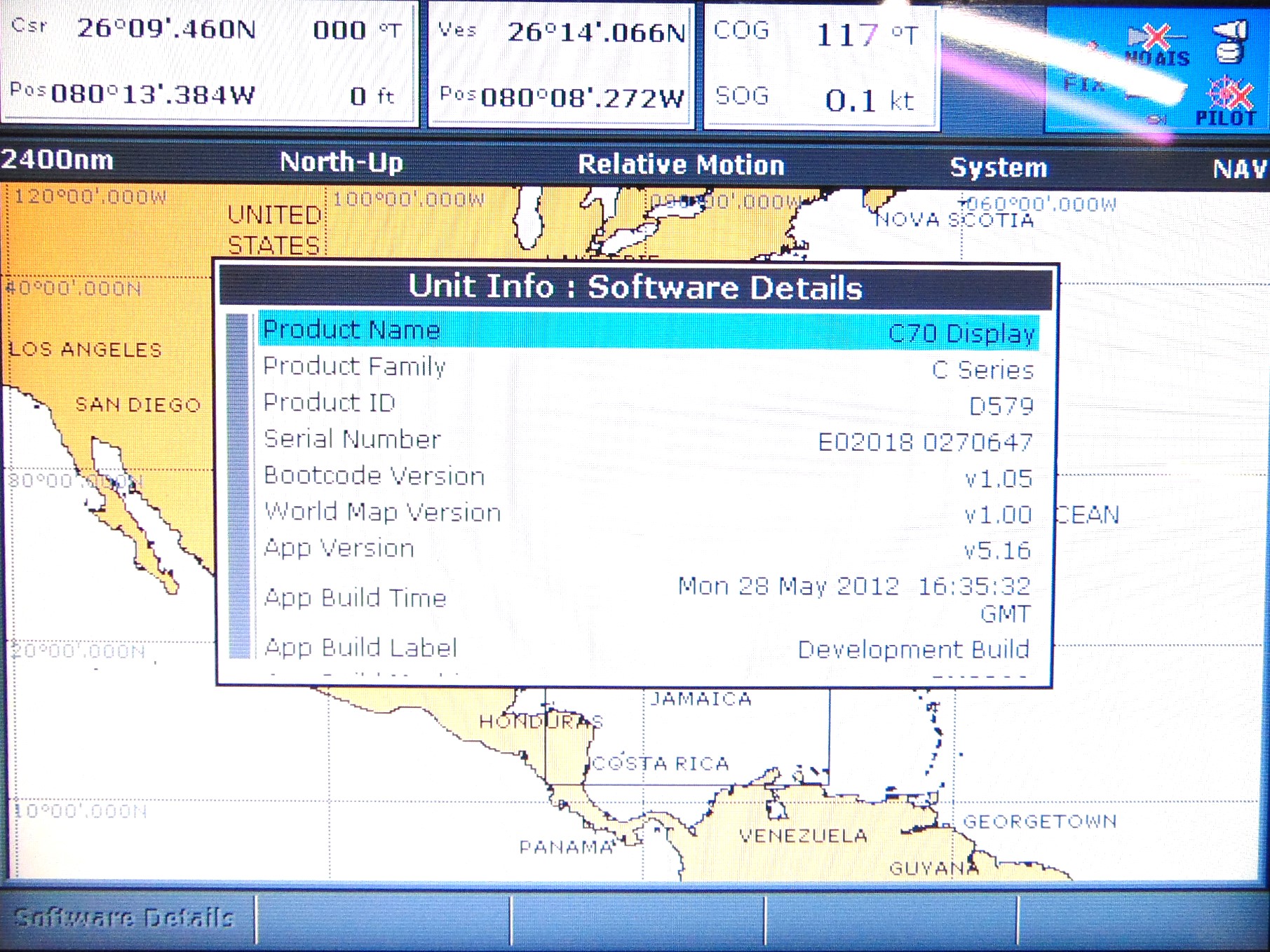Image resolution: width=1270 pixels, height=952 pixels.
Task: Select the App Version row
Action: pyautogui.click(x=648, y=549)
